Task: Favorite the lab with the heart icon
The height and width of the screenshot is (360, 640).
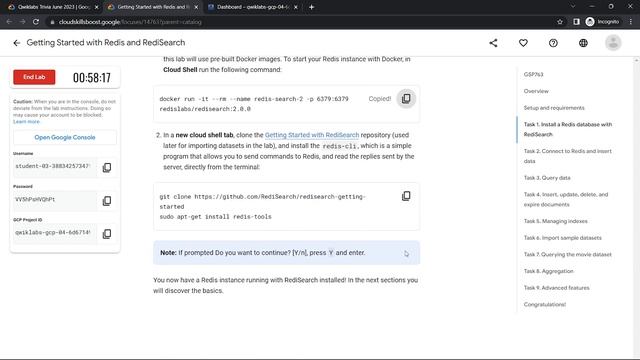Action: click(x=523, y=43)
